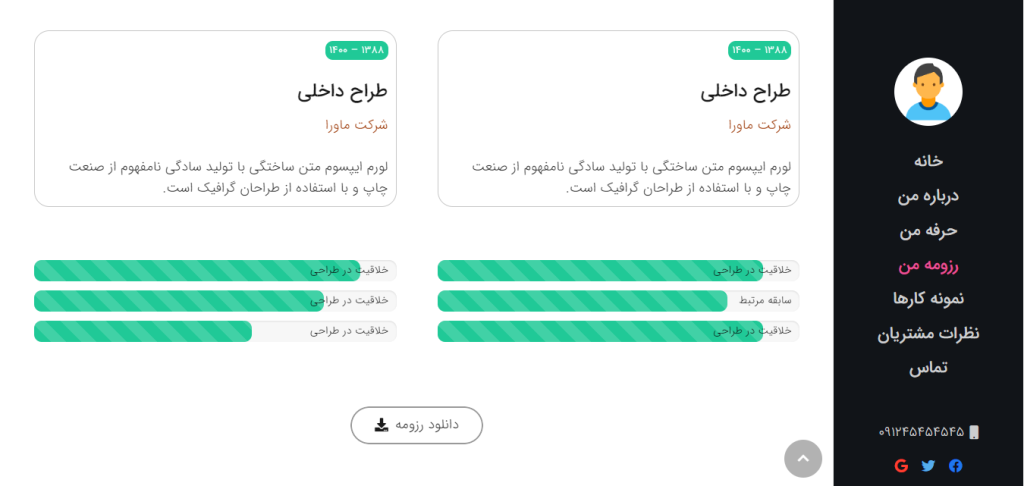1024x486 pixels.
Task: Open نمونه کارها from sidebar
Action: [928, 299]
